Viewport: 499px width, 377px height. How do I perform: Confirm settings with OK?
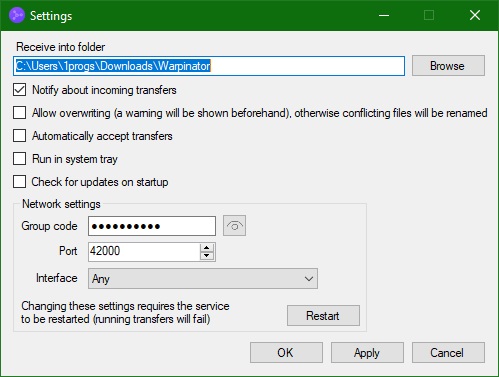point(286,352)
